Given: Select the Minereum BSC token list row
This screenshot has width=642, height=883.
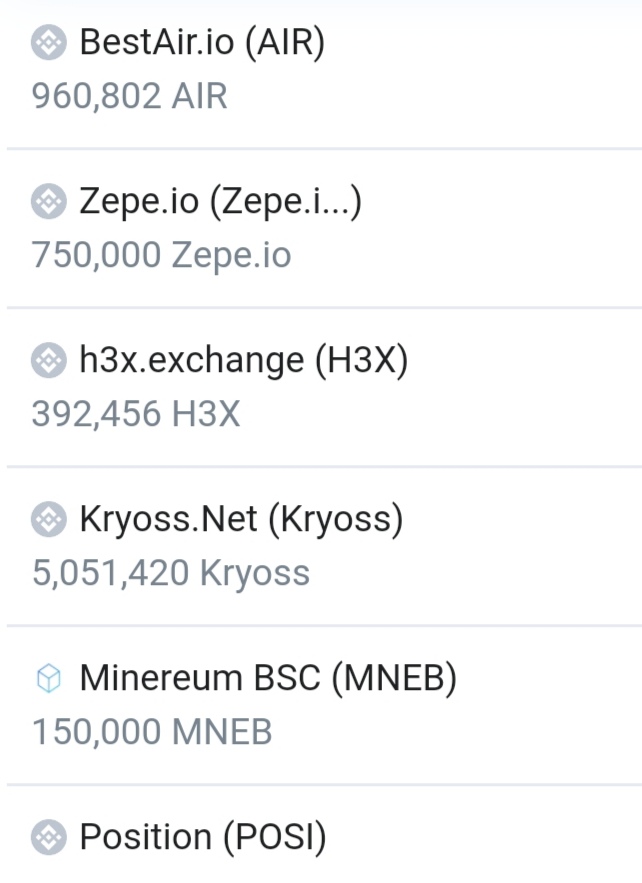Looking at the screenshot, I should click(324, 704).
